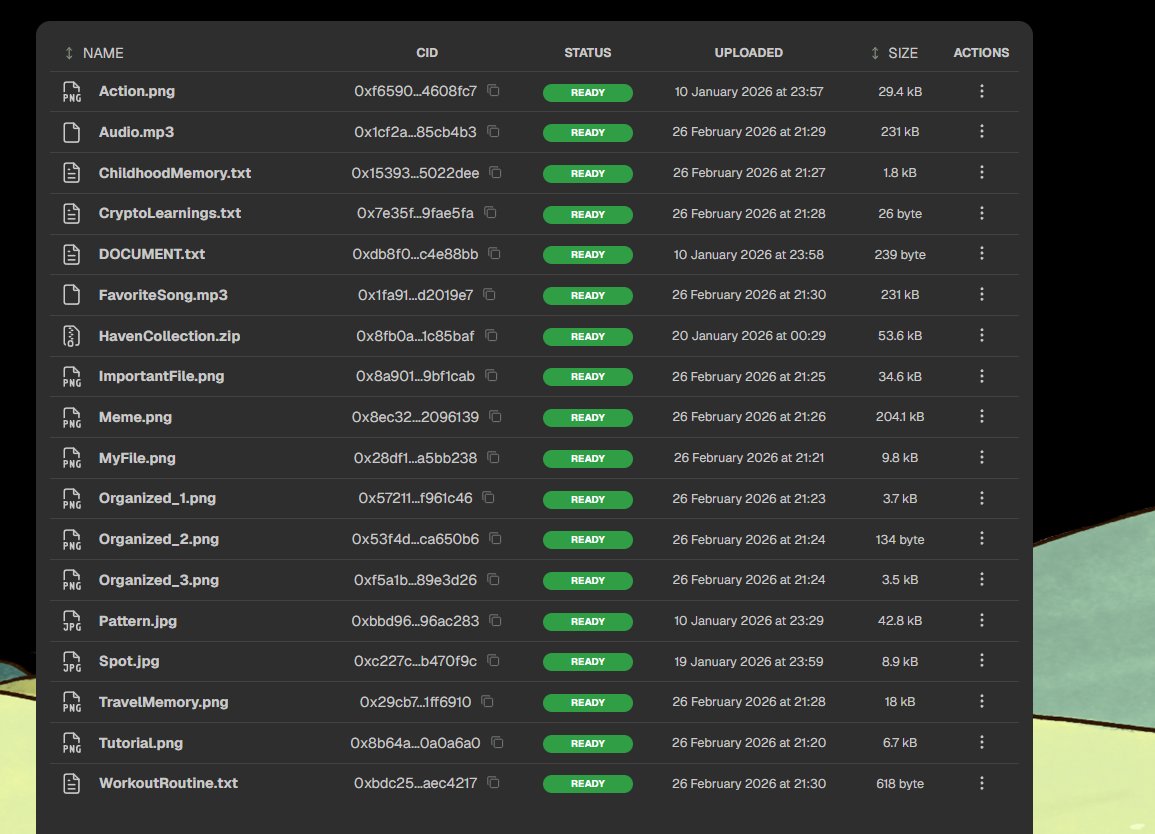Image resolution: width=1155 pixels, height=834 pixels.
Task: Copy the CID of Action.png
Action: click(x=494, y=91)
